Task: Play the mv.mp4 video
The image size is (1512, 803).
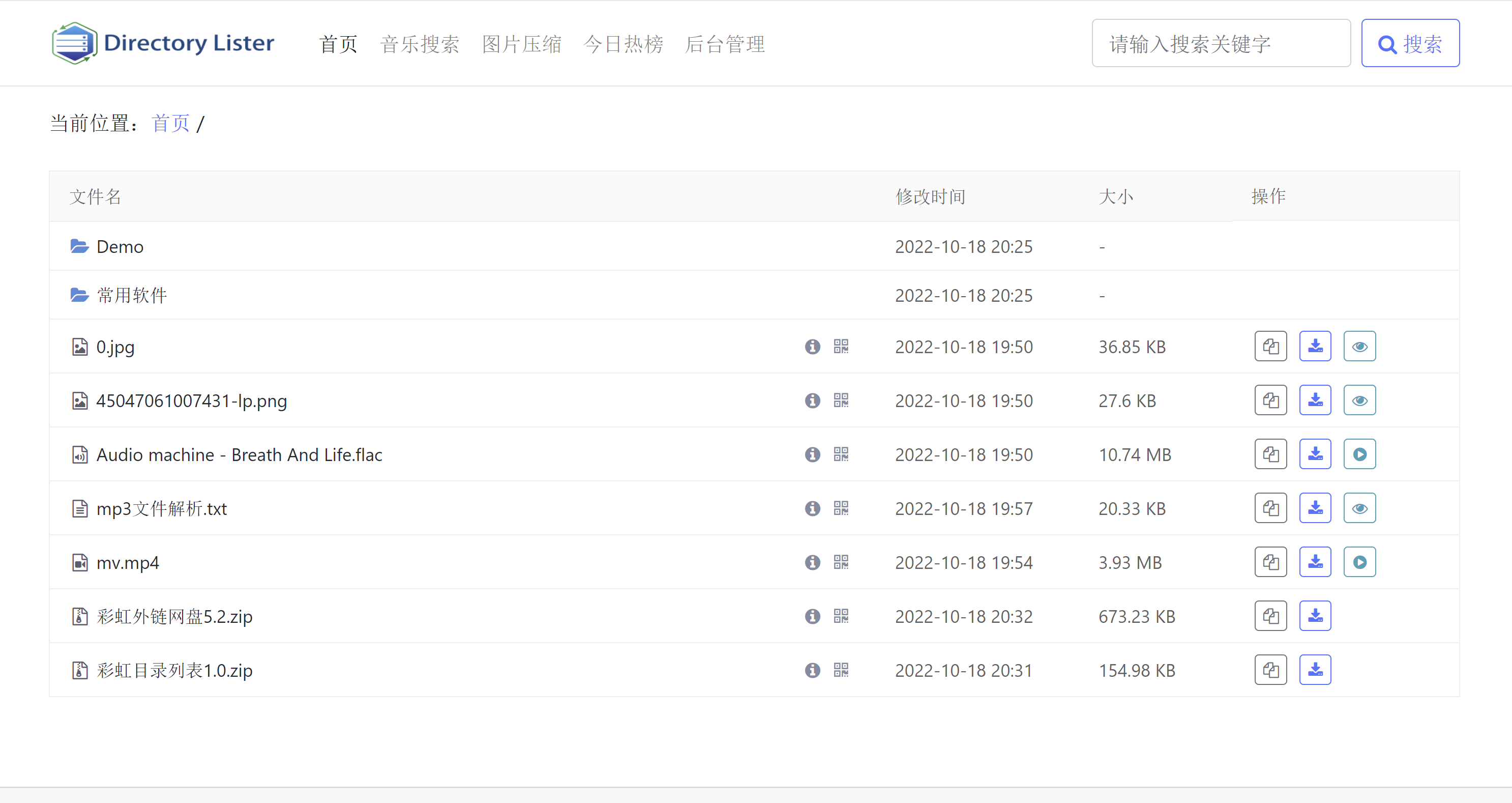Action: pyautogui.click(x=1359, y=562)
